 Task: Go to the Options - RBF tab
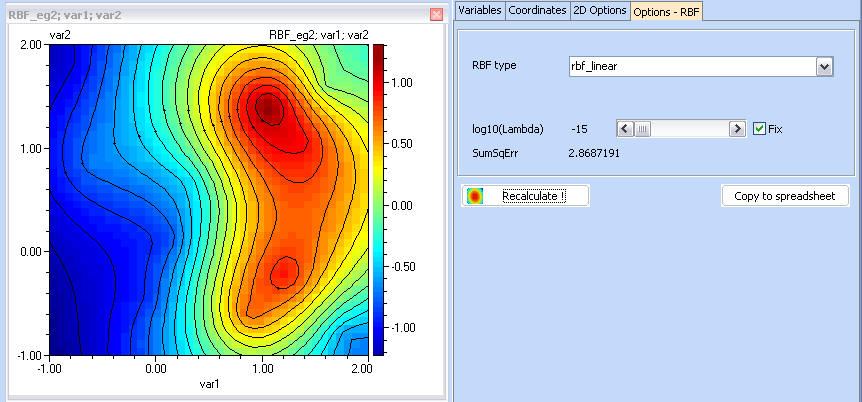(669, 10)
